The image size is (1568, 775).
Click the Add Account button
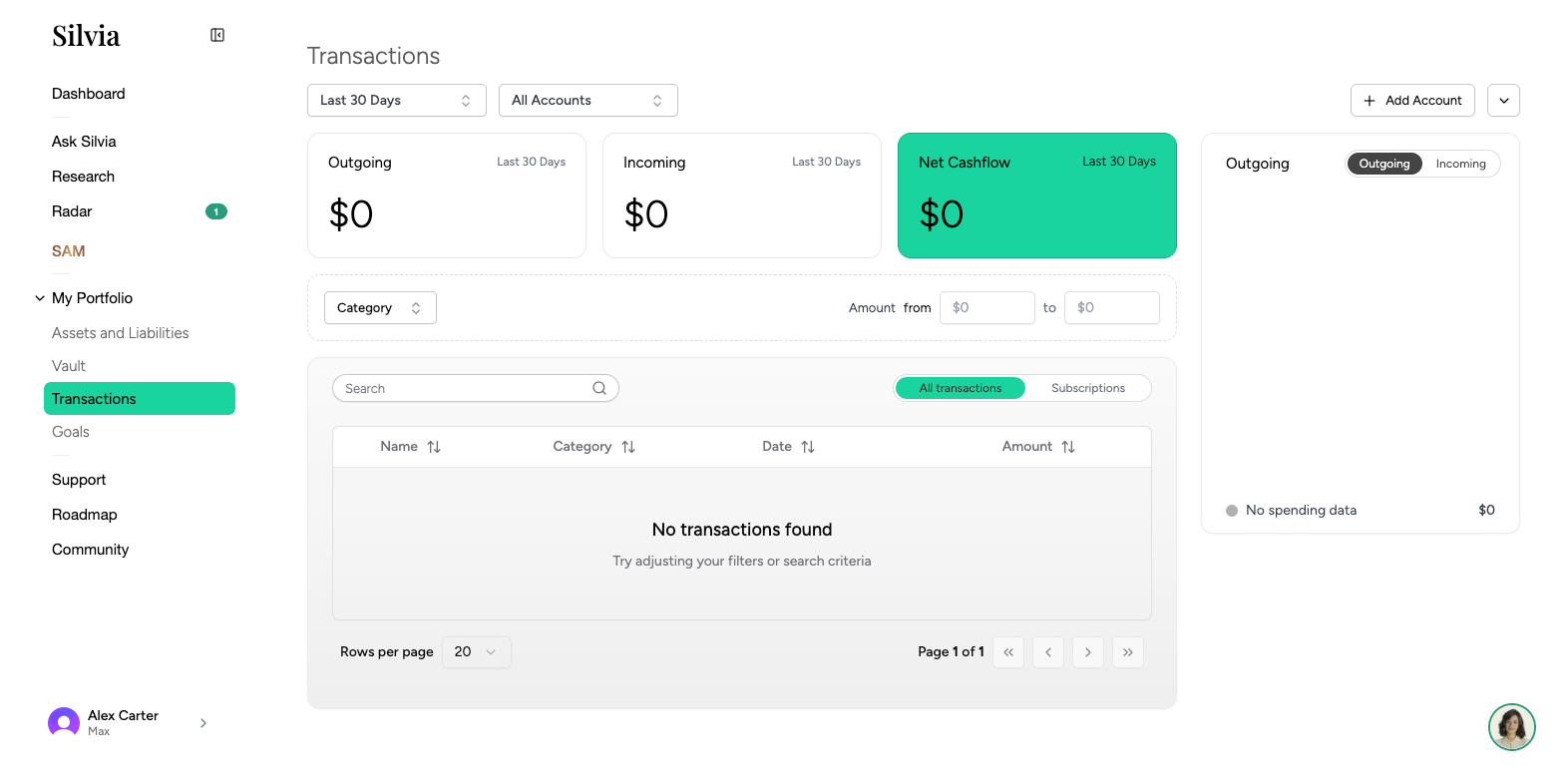pyautogui.click(x=1412, y=101)
